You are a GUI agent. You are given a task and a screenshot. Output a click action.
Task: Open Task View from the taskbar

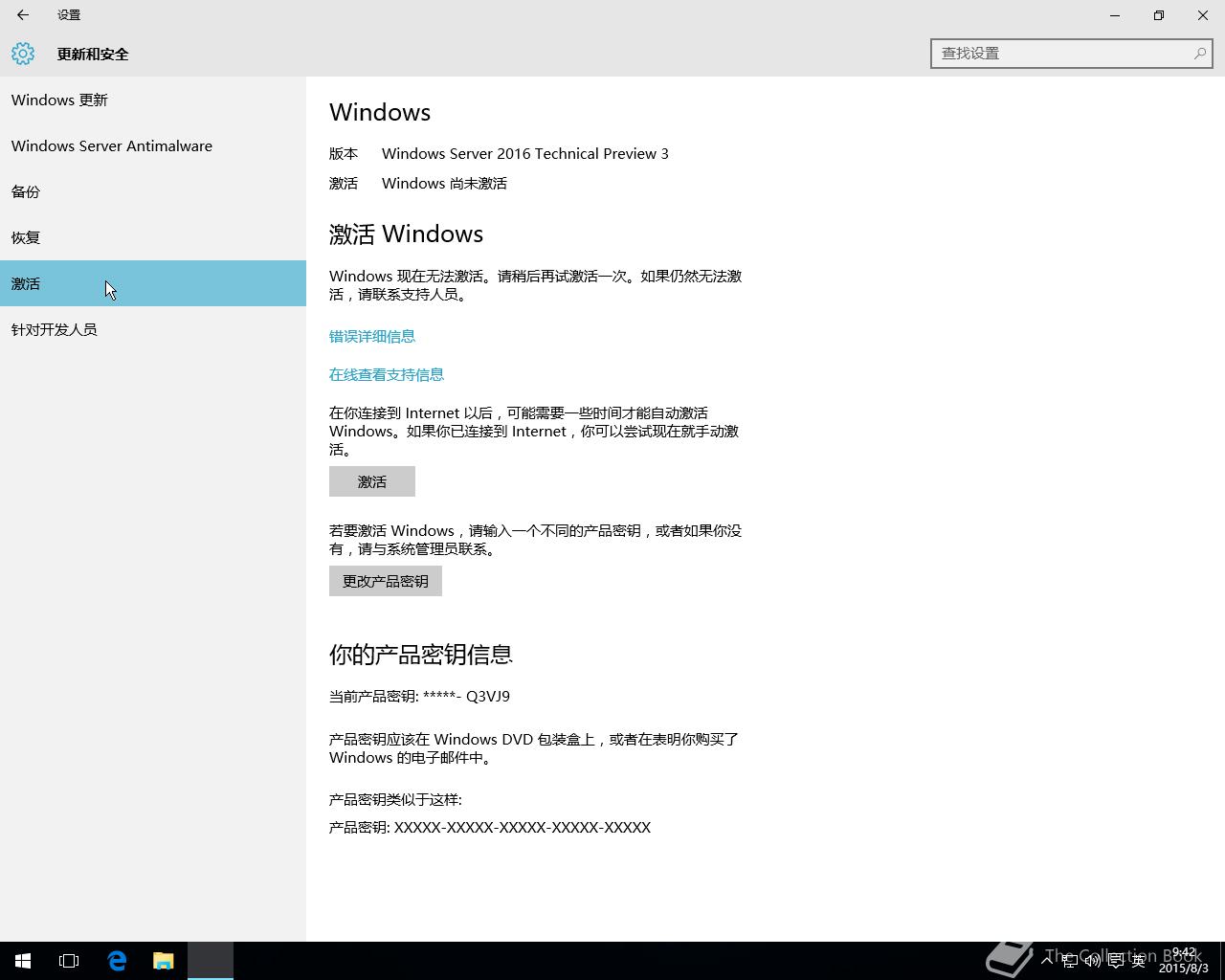[69, 961]
